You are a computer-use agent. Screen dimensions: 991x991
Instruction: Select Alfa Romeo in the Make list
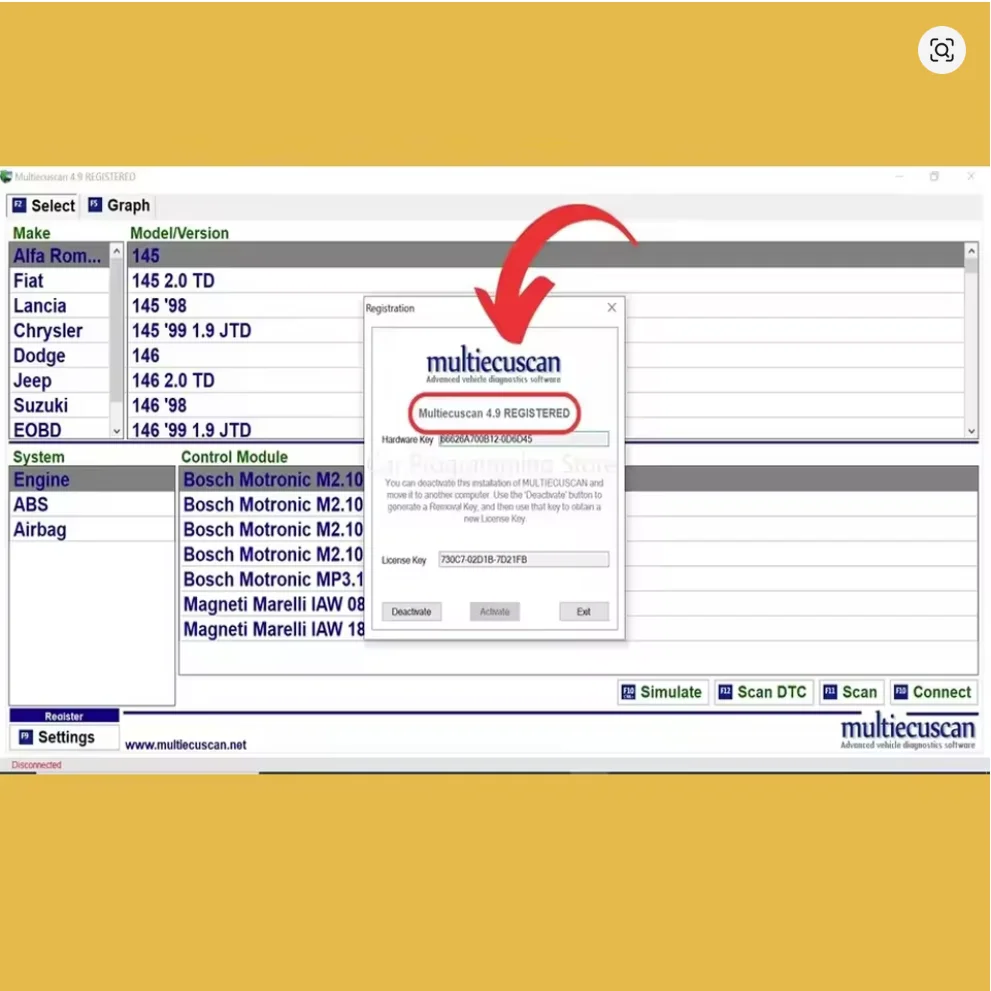click(59, 255)
